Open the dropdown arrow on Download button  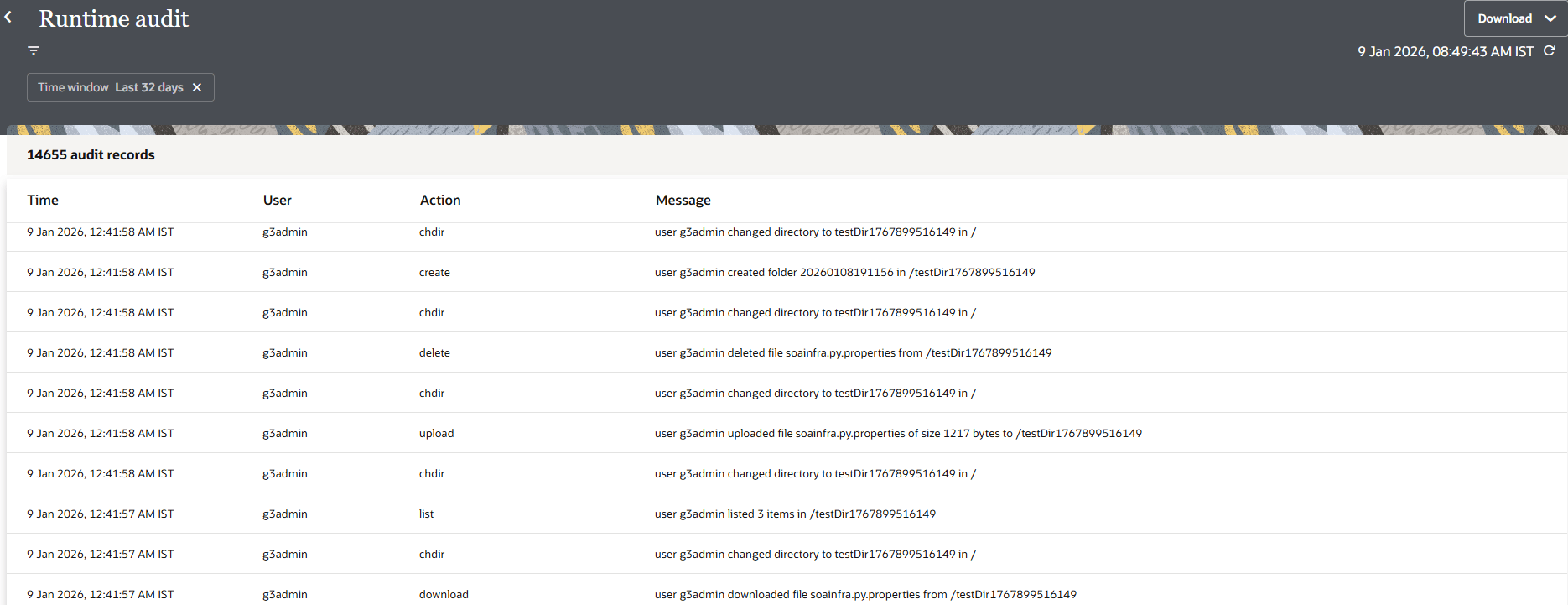[x=1549, y=18]
